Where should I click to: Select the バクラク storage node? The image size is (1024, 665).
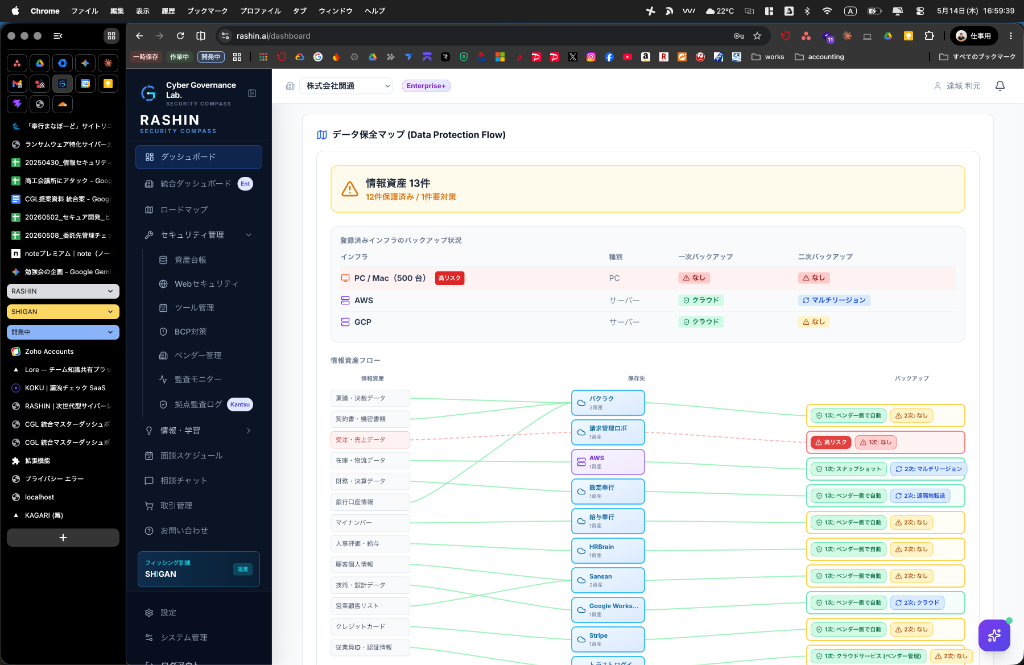[607, 402]
